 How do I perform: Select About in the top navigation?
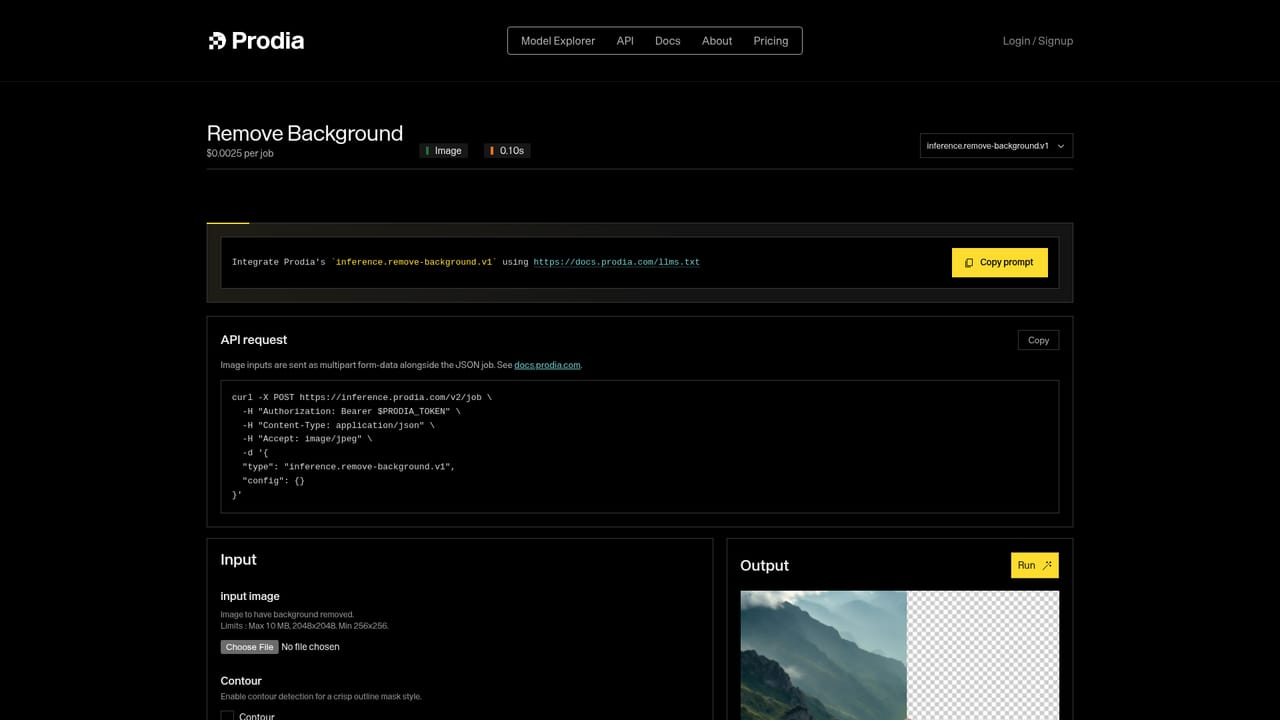pyautogui.click(x=717, y=41)
